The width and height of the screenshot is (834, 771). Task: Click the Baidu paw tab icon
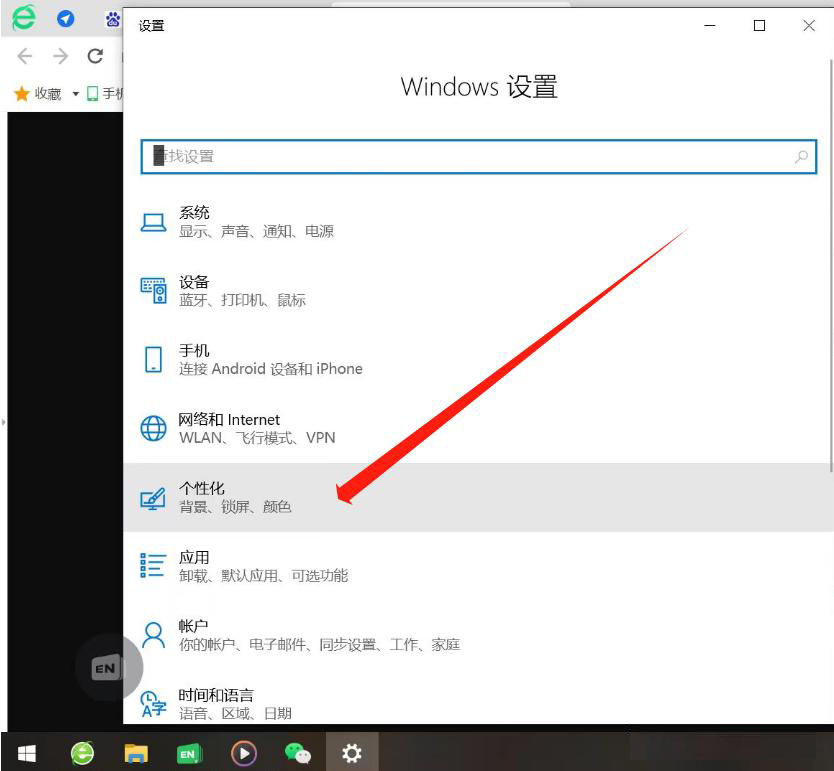click(x=113, y=20)
